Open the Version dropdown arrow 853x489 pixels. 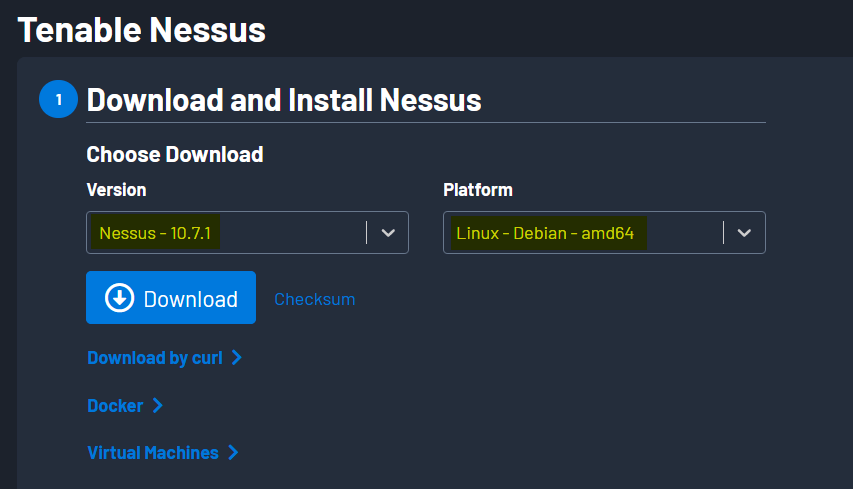389,233
